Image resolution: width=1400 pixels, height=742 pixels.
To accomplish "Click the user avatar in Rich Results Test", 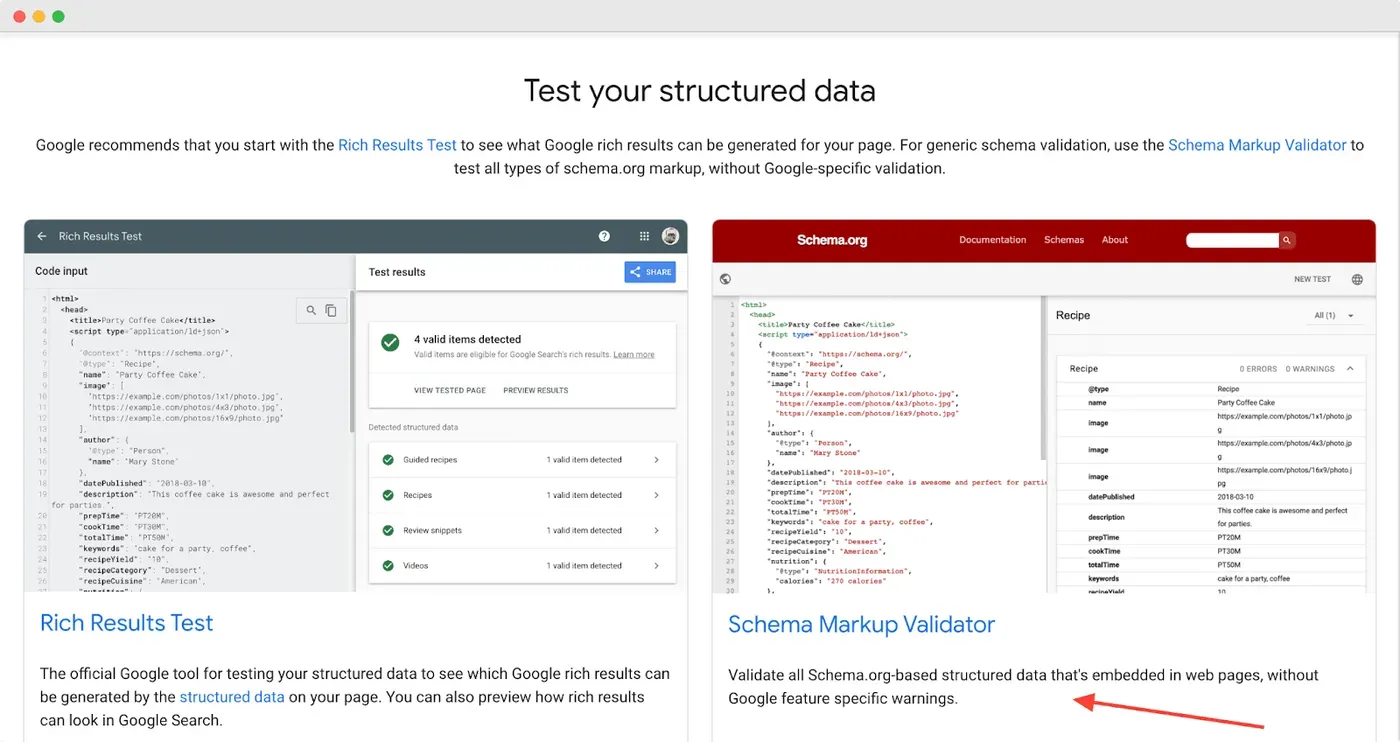I will (x=670, y=236).
